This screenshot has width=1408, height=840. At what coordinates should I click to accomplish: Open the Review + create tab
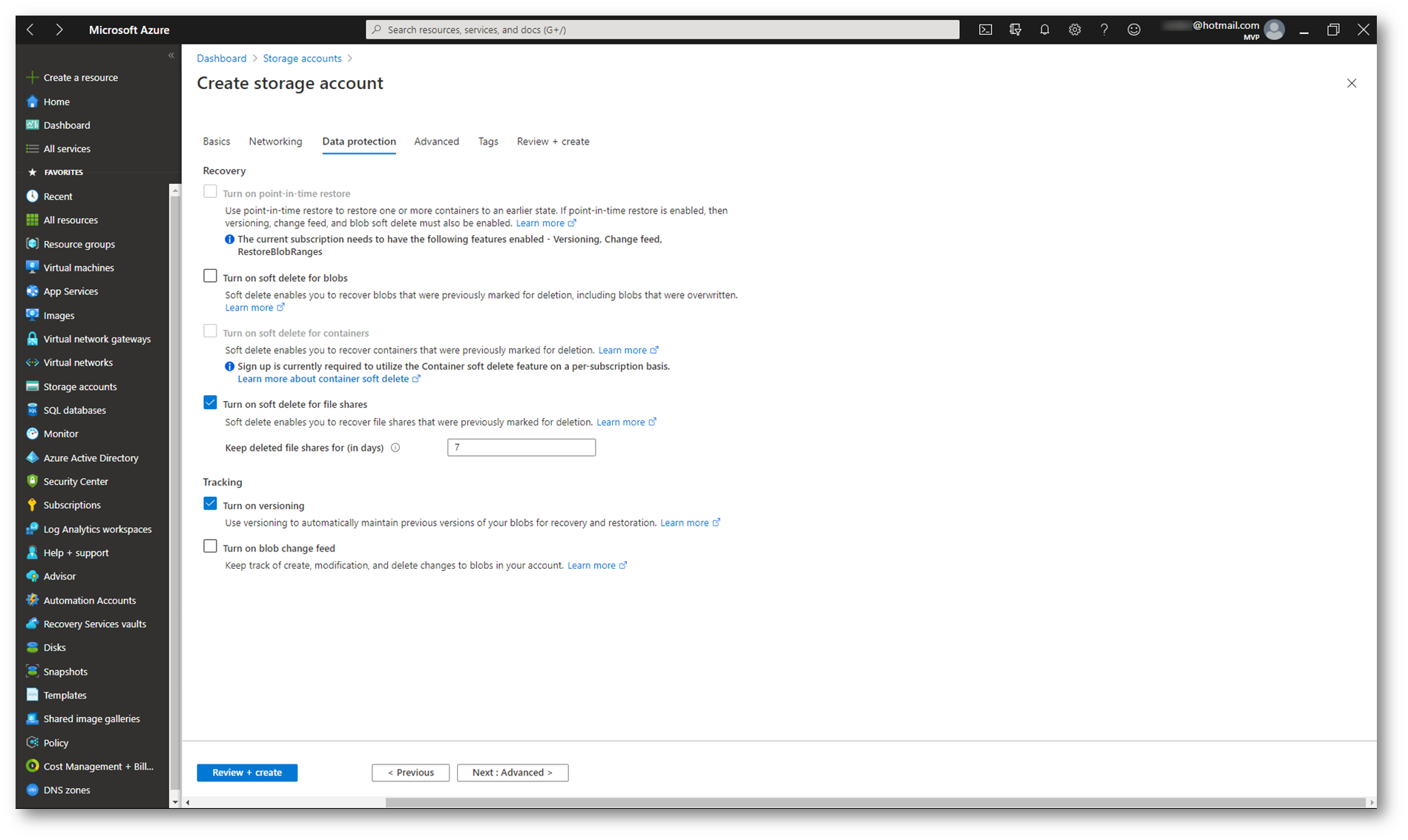pos(553,141)
